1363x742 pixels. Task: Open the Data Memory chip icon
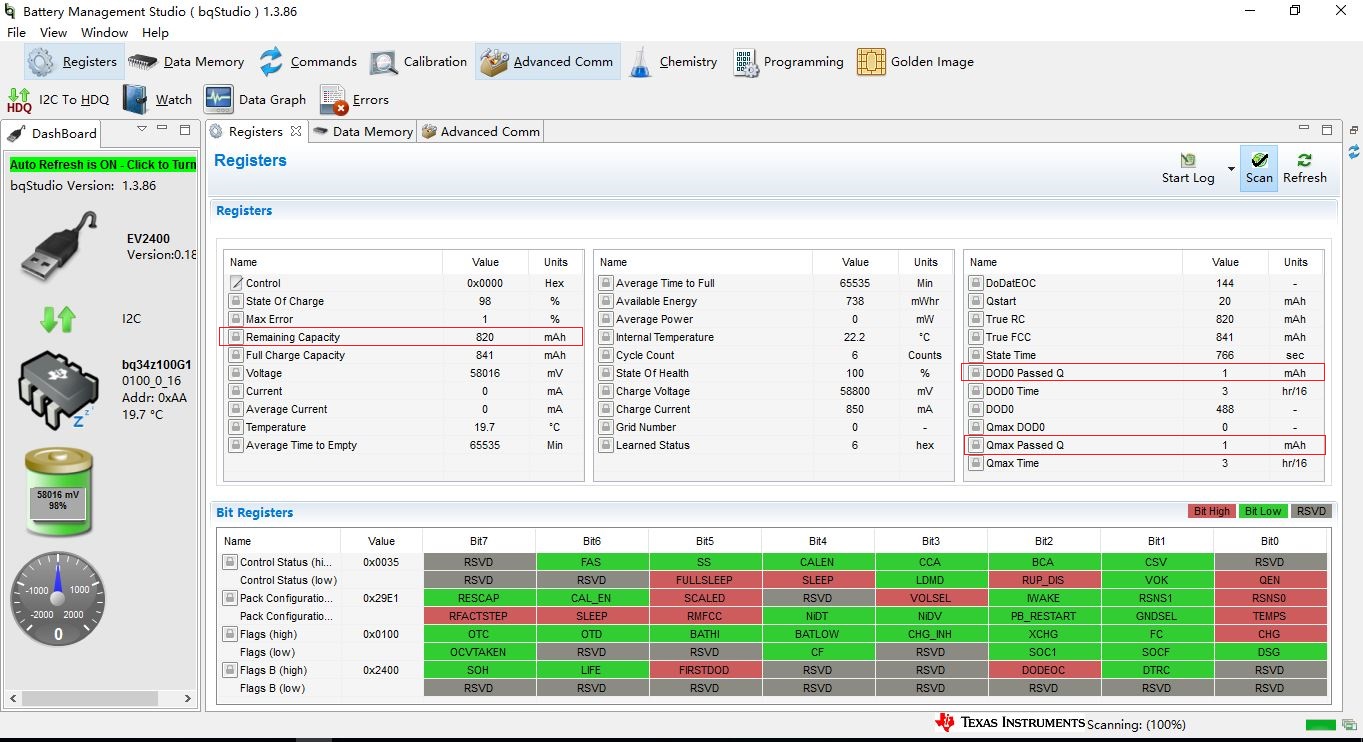pyautogui.click(x=143, y=62)
